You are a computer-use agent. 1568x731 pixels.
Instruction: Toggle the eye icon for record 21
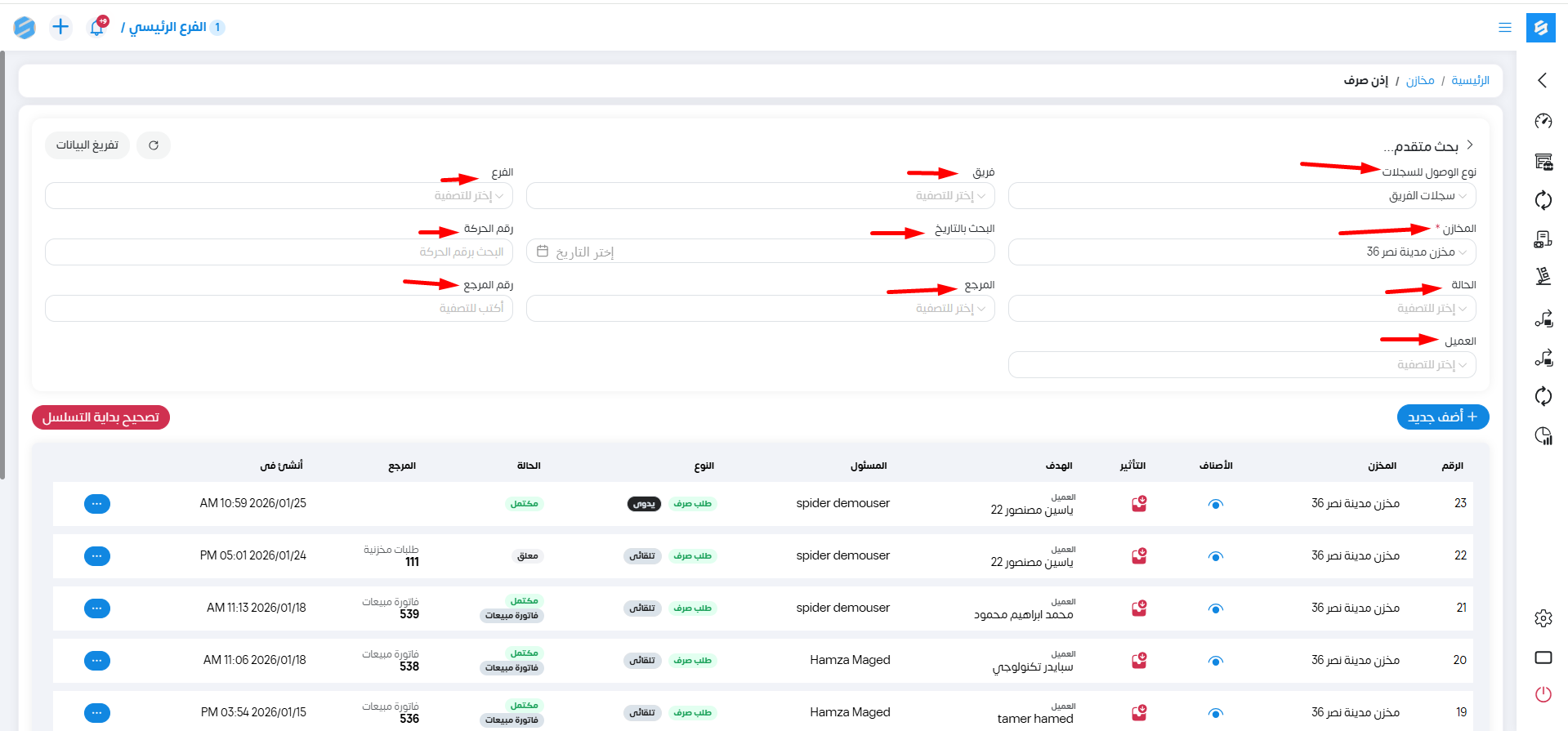[1215, 608]
